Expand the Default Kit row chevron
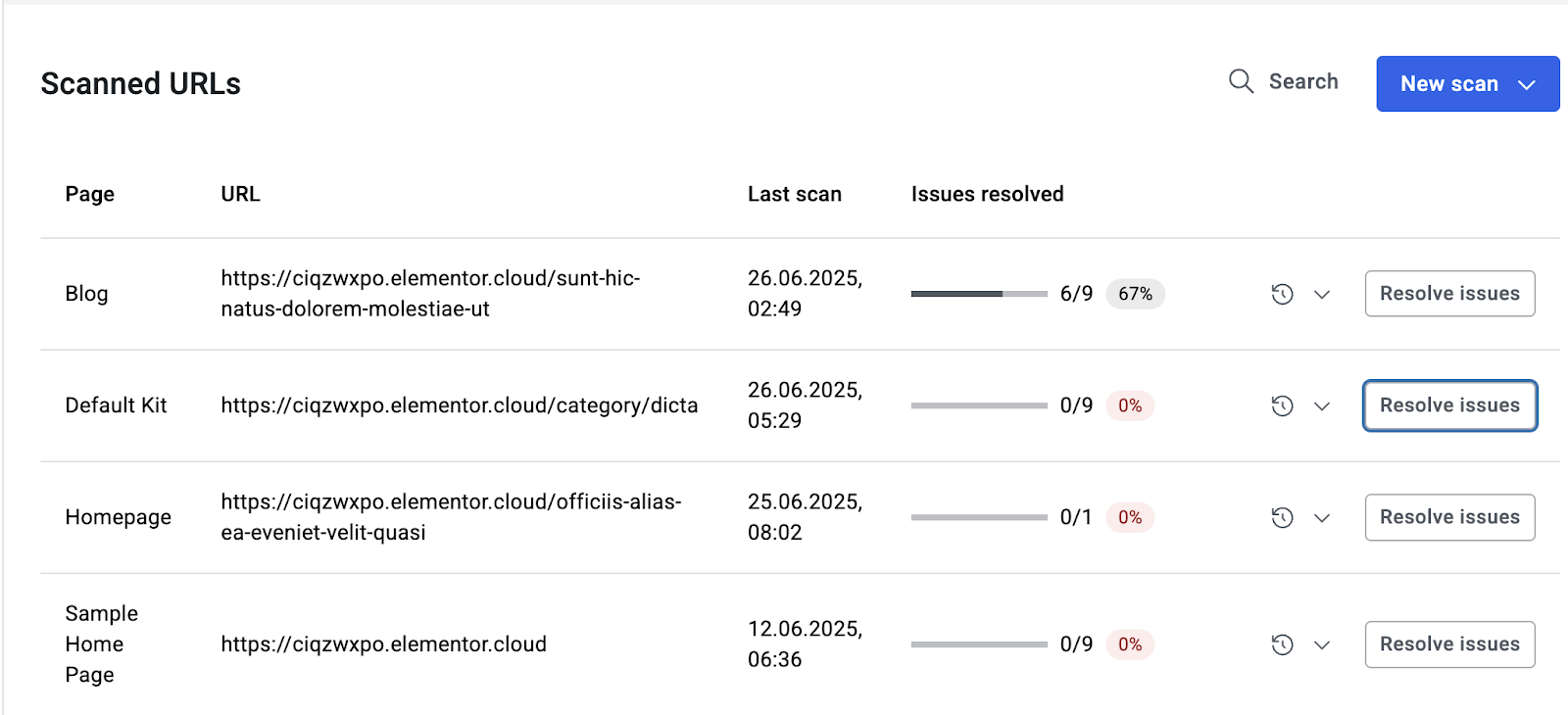Screen dimensions: 1568x715 [x=1322, y=405]
